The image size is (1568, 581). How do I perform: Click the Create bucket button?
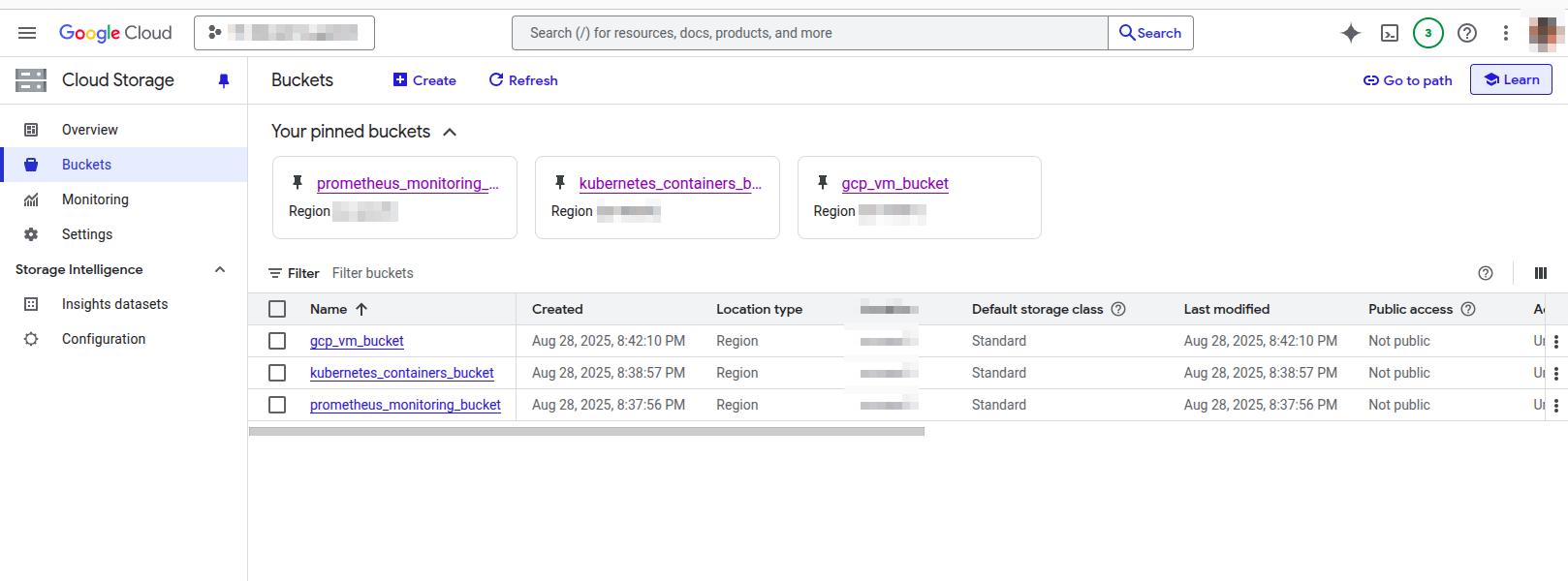(x=424, y=80)
